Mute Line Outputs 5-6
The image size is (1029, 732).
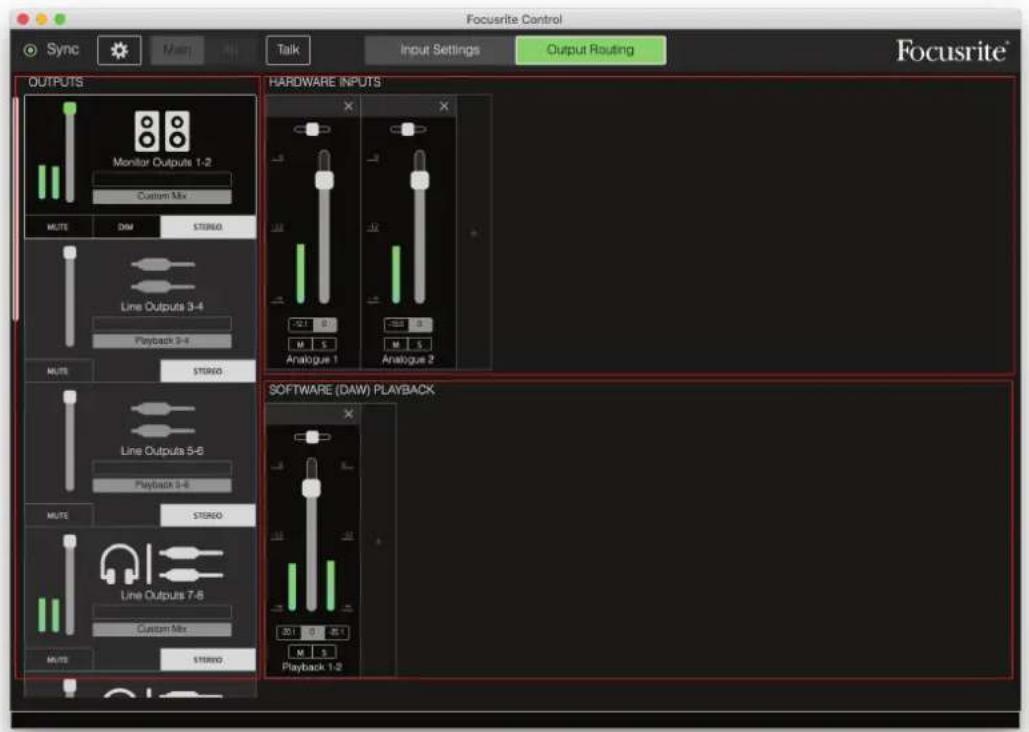58,515
